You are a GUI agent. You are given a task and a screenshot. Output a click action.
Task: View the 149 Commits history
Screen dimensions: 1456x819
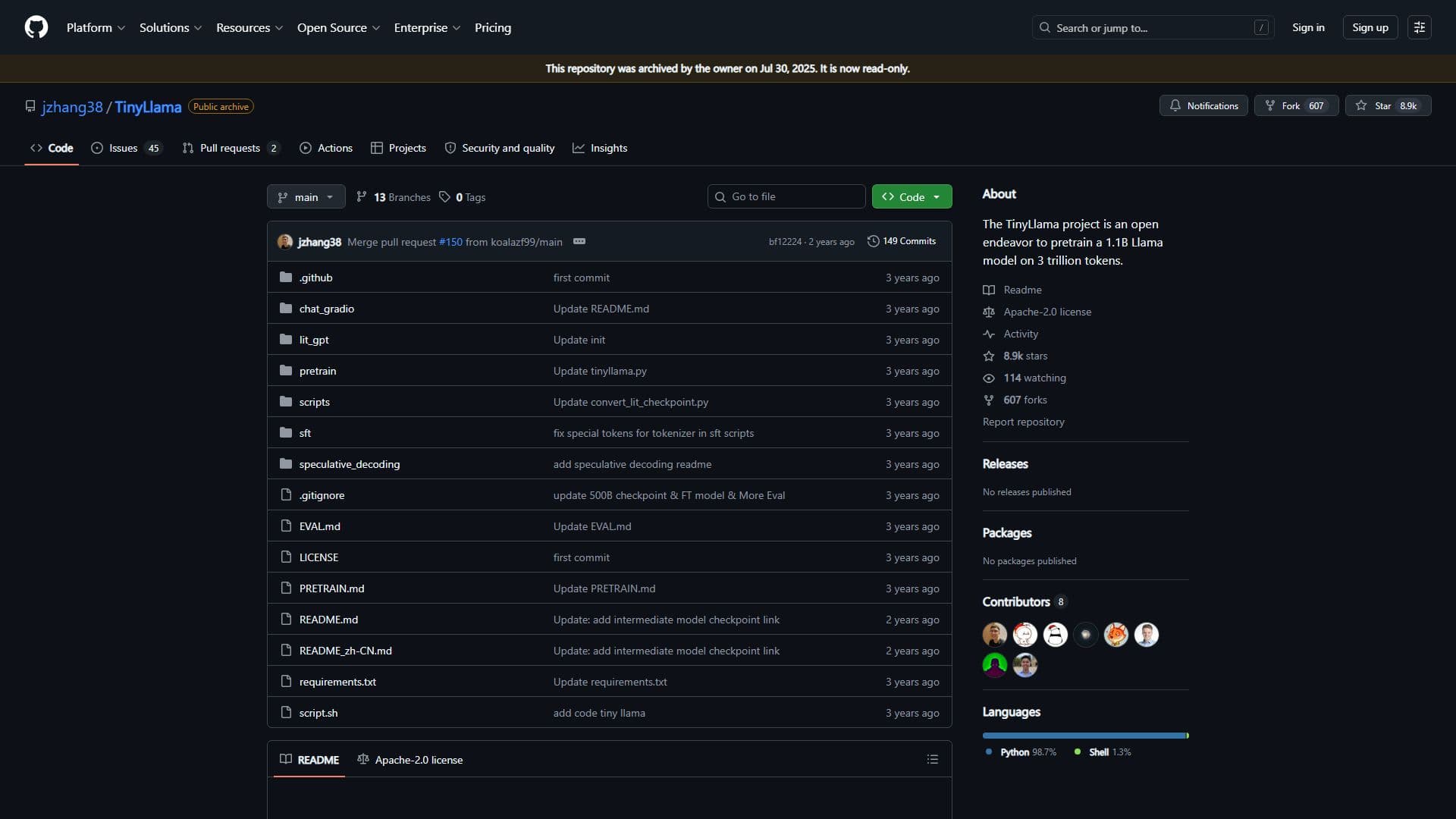pos(902,241)
